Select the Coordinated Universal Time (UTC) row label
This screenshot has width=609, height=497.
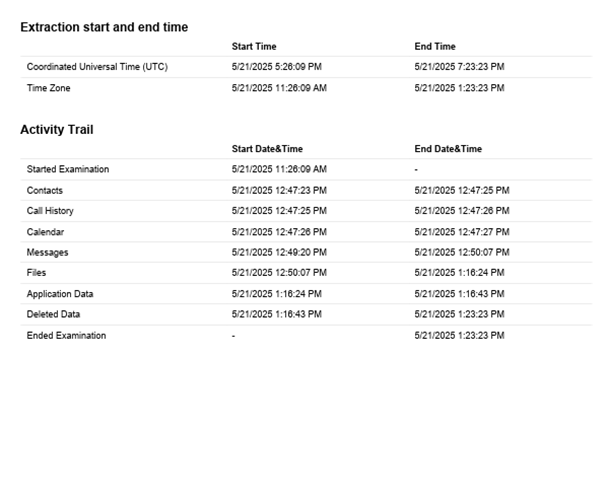tap(97, 67)
